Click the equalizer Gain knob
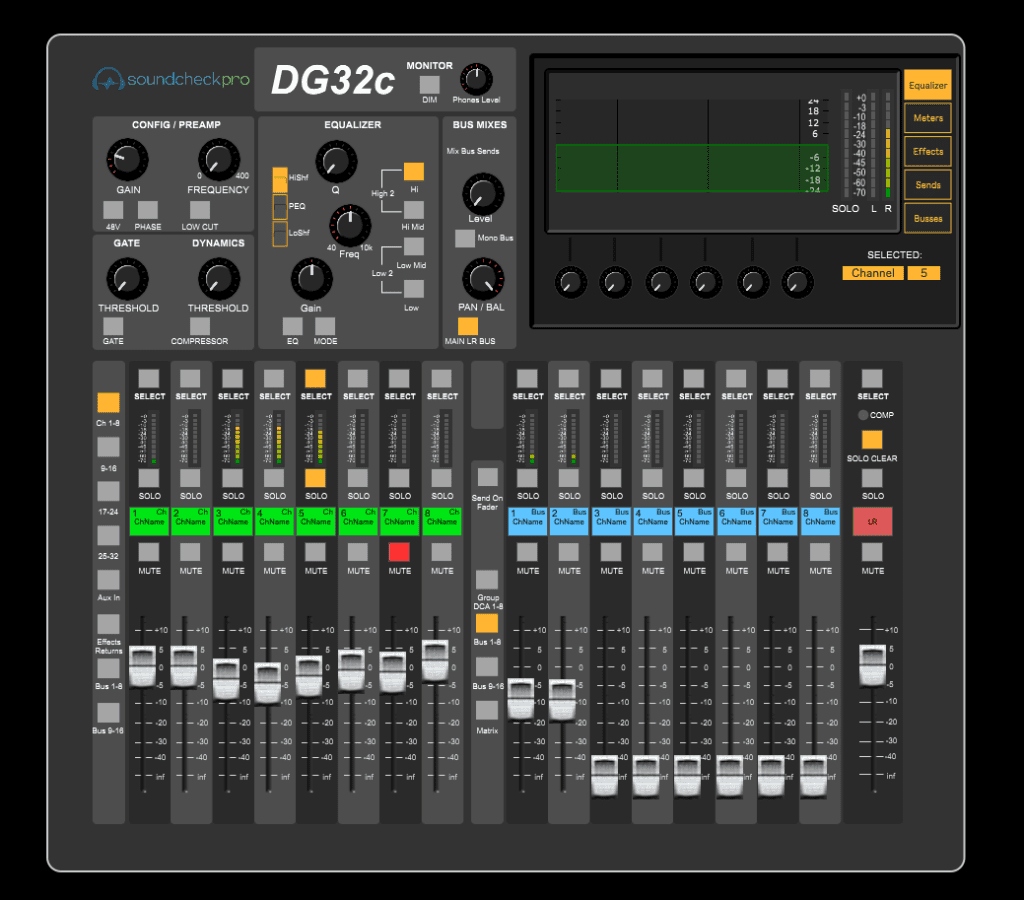This screenshot has height=900, width=1024. [x=312, y=279]
